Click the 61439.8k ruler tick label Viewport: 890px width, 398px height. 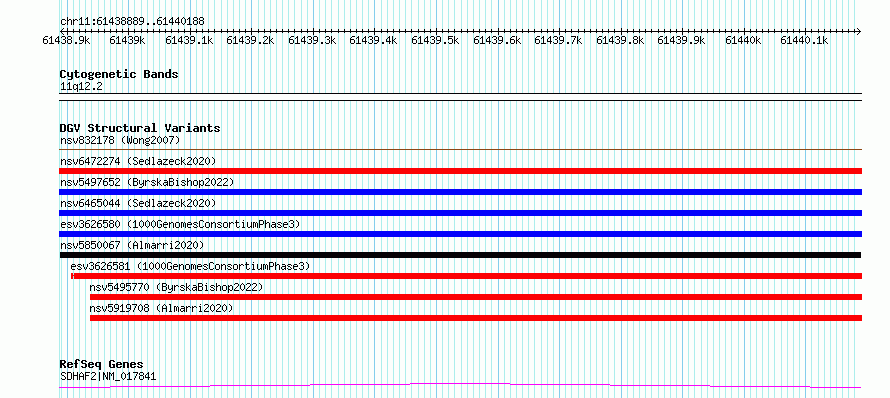620,40
